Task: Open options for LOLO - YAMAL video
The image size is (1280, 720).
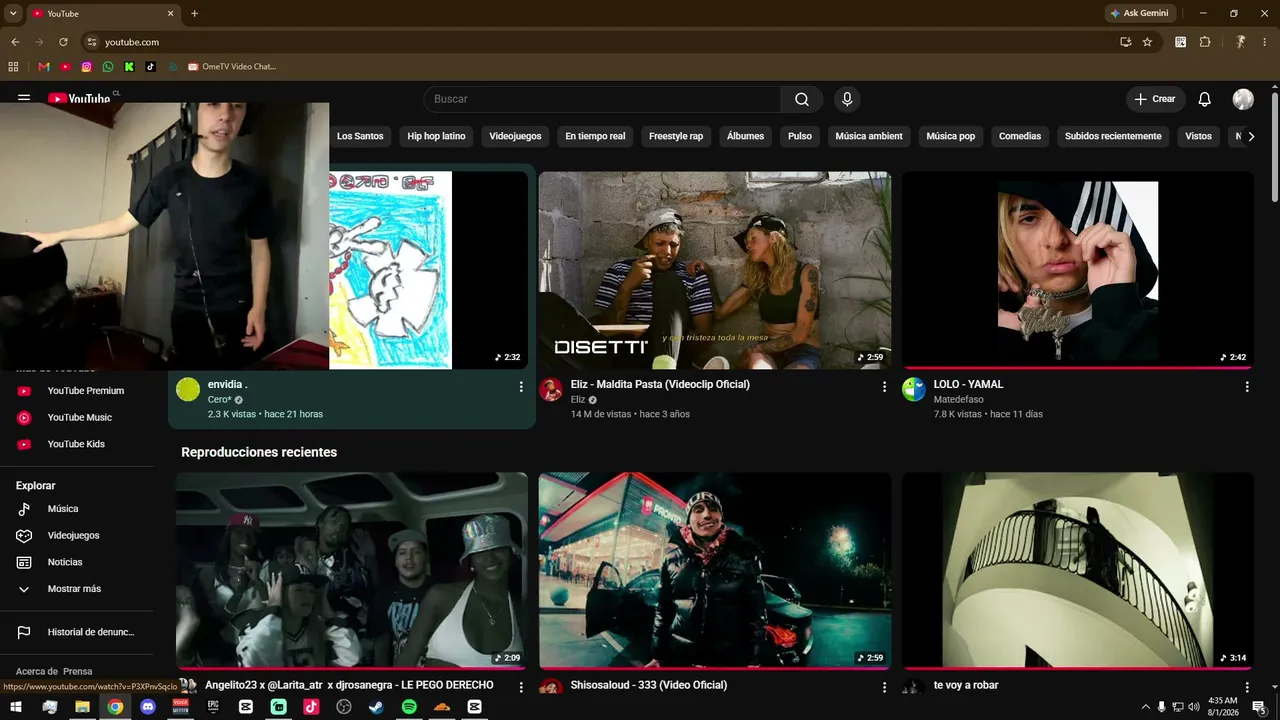Action: (1247, 386)
